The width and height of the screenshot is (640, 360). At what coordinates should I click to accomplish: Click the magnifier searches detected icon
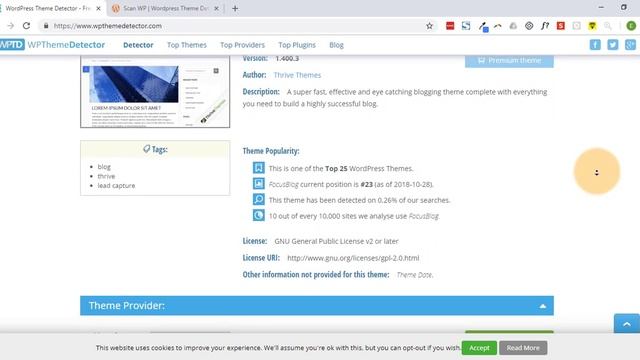tap(258, 200)
